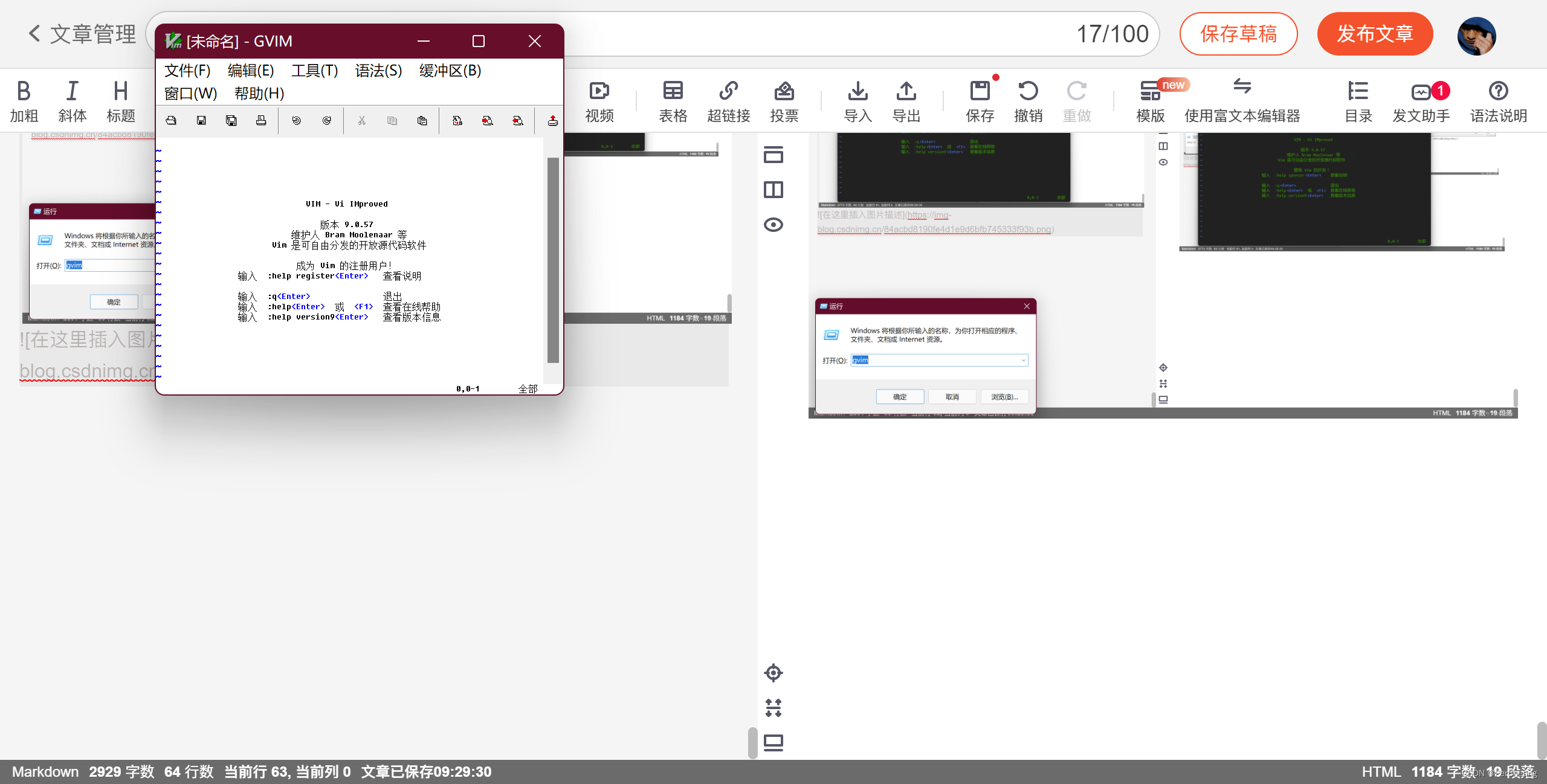Insert a table using the 表格 icon
Screen dimensions: 1547x784
[673, 100]
